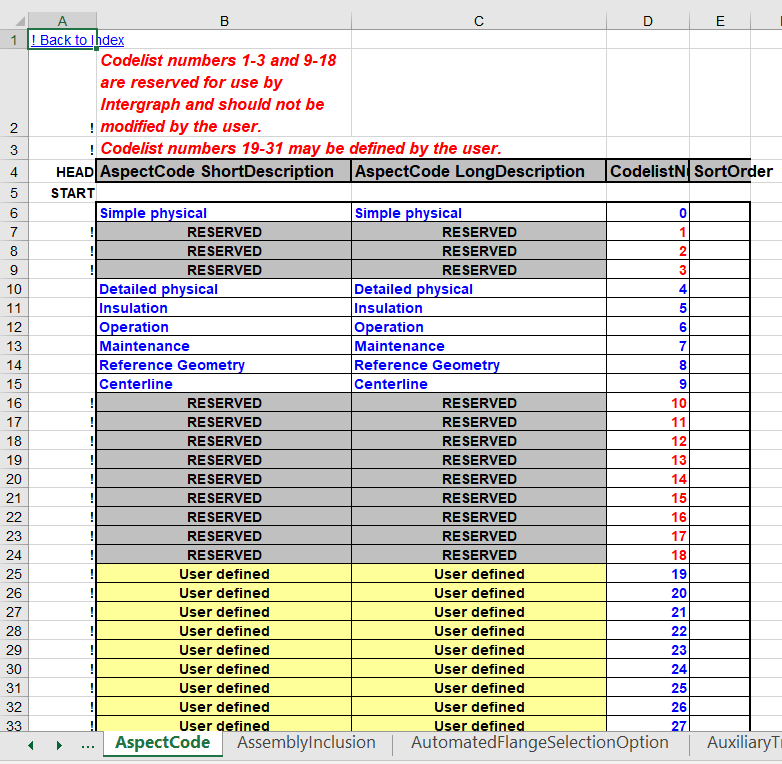Click the codelist number 26 cell

648,707
